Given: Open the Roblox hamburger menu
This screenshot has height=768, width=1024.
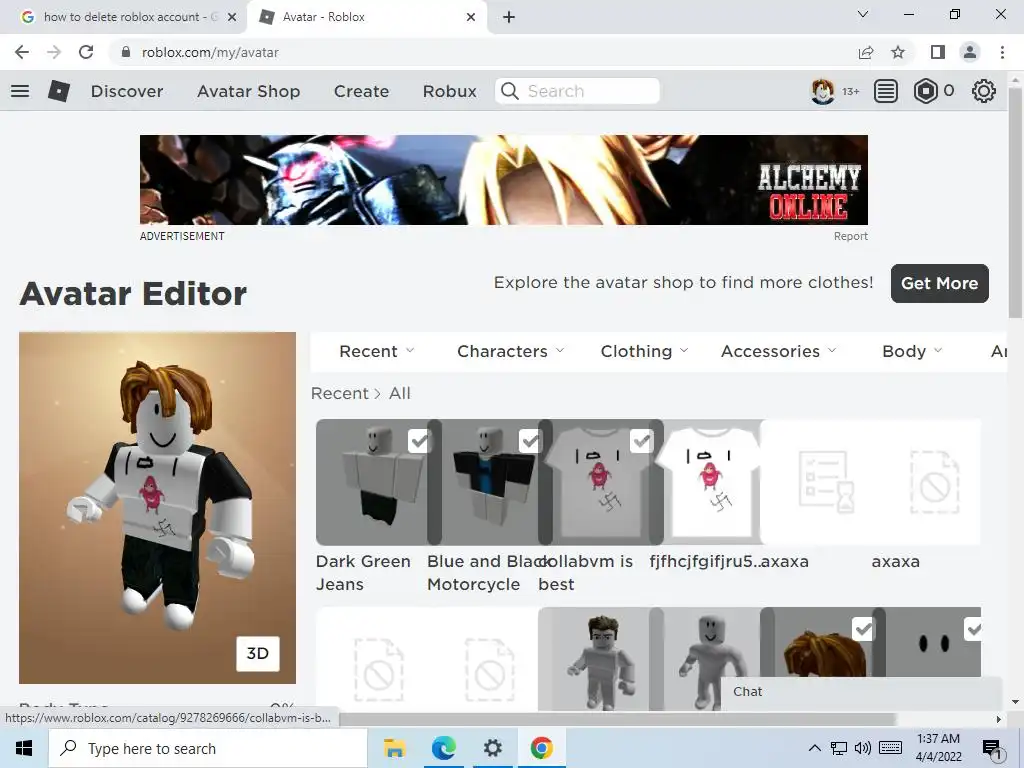Looking at the screenshot, I should coord(20,91).
